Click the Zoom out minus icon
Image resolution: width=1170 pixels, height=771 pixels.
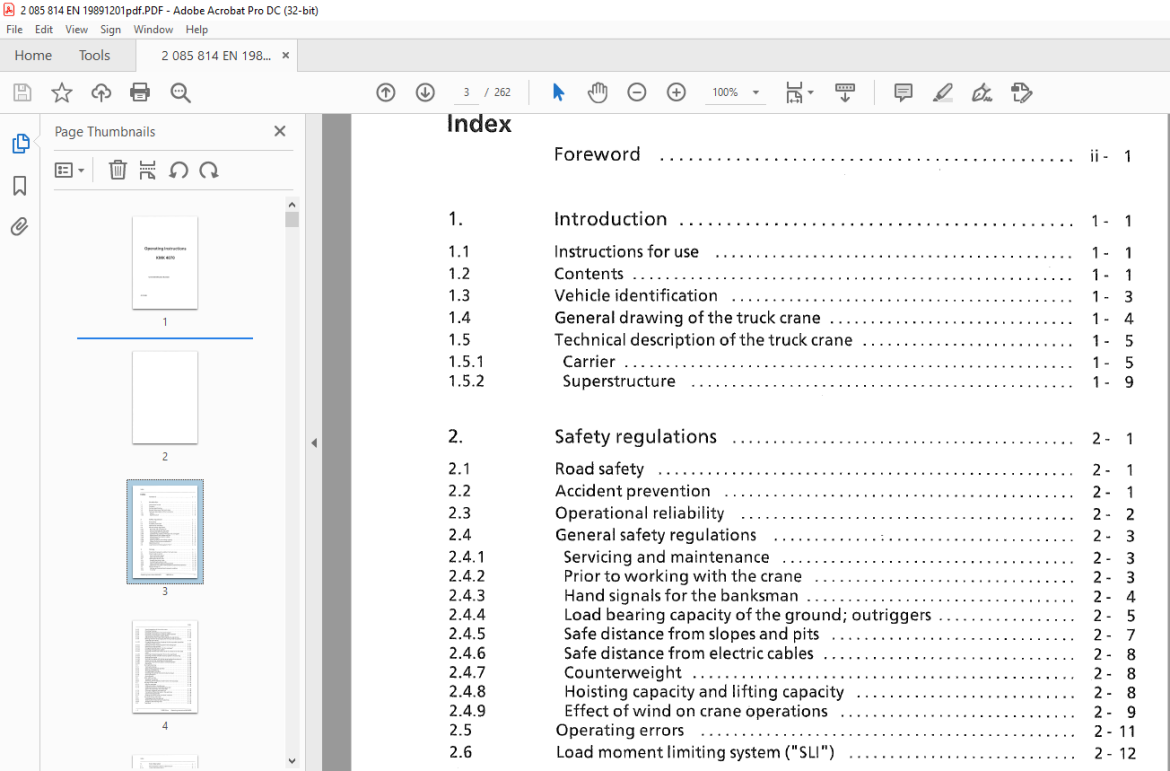click(x=636, y=93)
